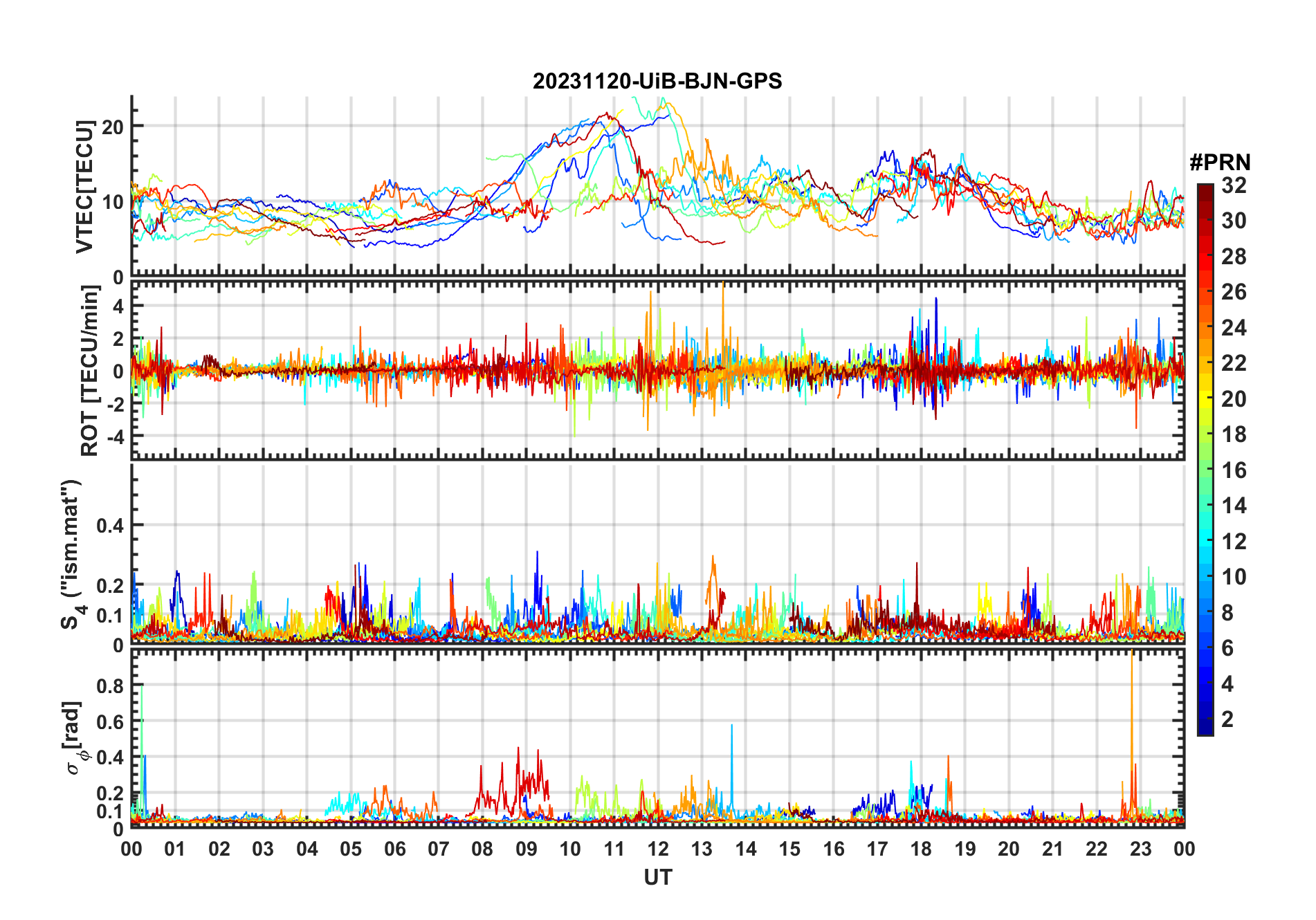Select PRN colorbar tick label 20
This screenshot has width=1316, height=920.
(x=1234, y=399)
